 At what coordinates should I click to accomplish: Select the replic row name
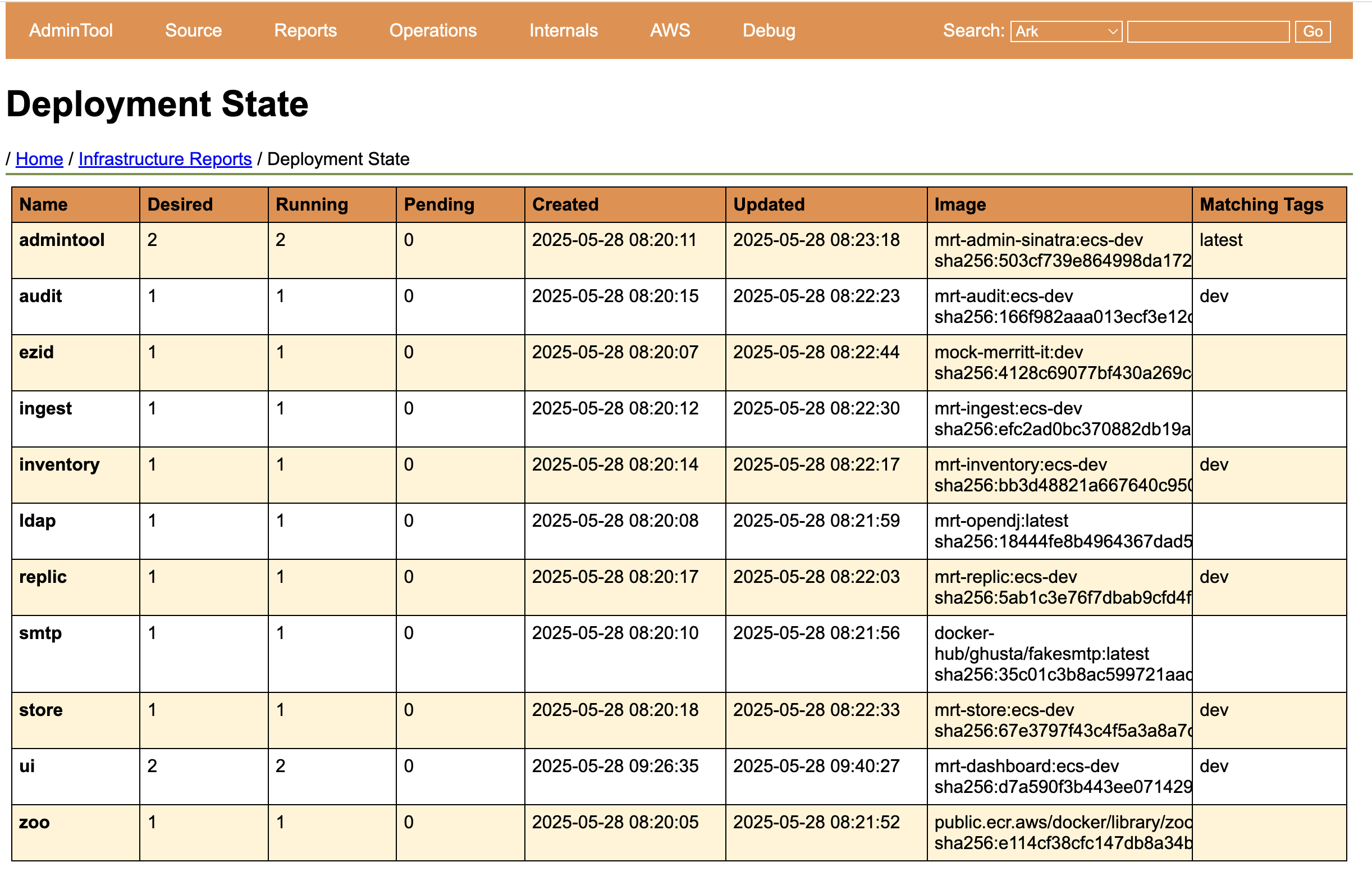click(43, 577)
